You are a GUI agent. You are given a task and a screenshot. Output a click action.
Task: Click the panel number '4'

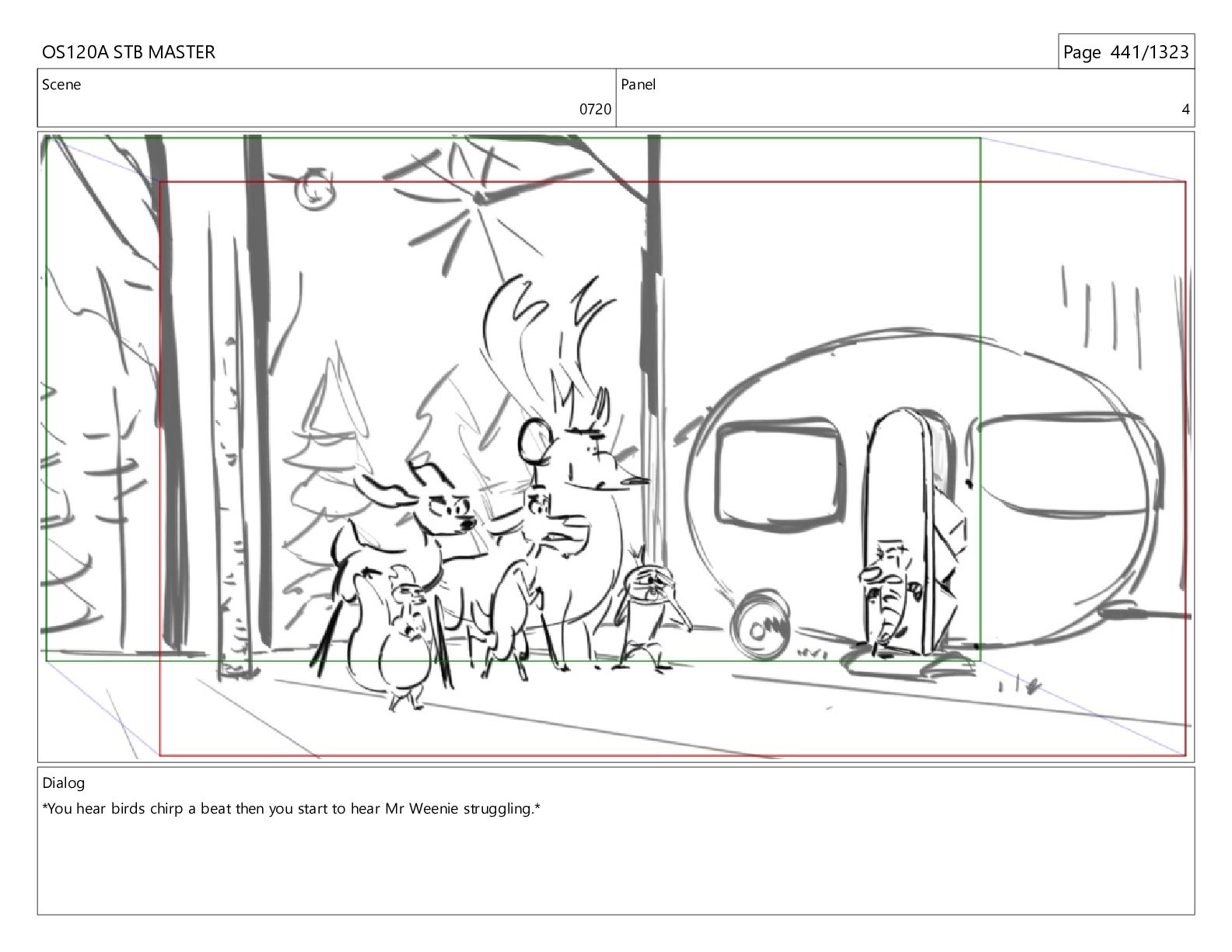pyautogui.click(x=1185, y=110)
